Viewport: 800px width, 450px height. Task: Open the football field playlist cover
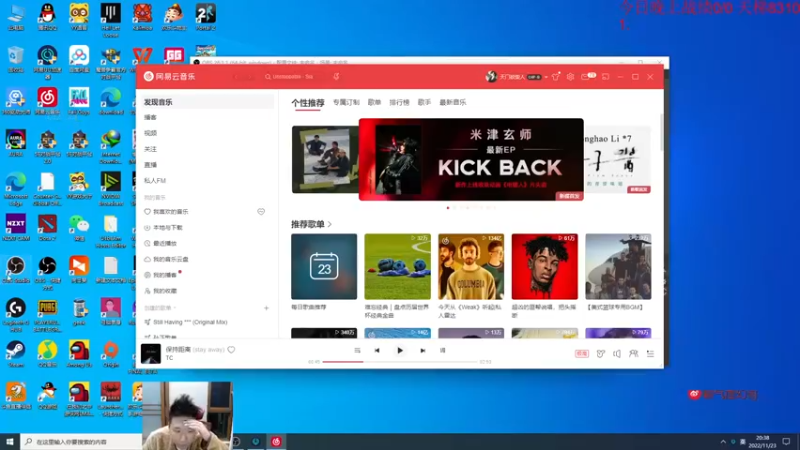coord(397,266)
